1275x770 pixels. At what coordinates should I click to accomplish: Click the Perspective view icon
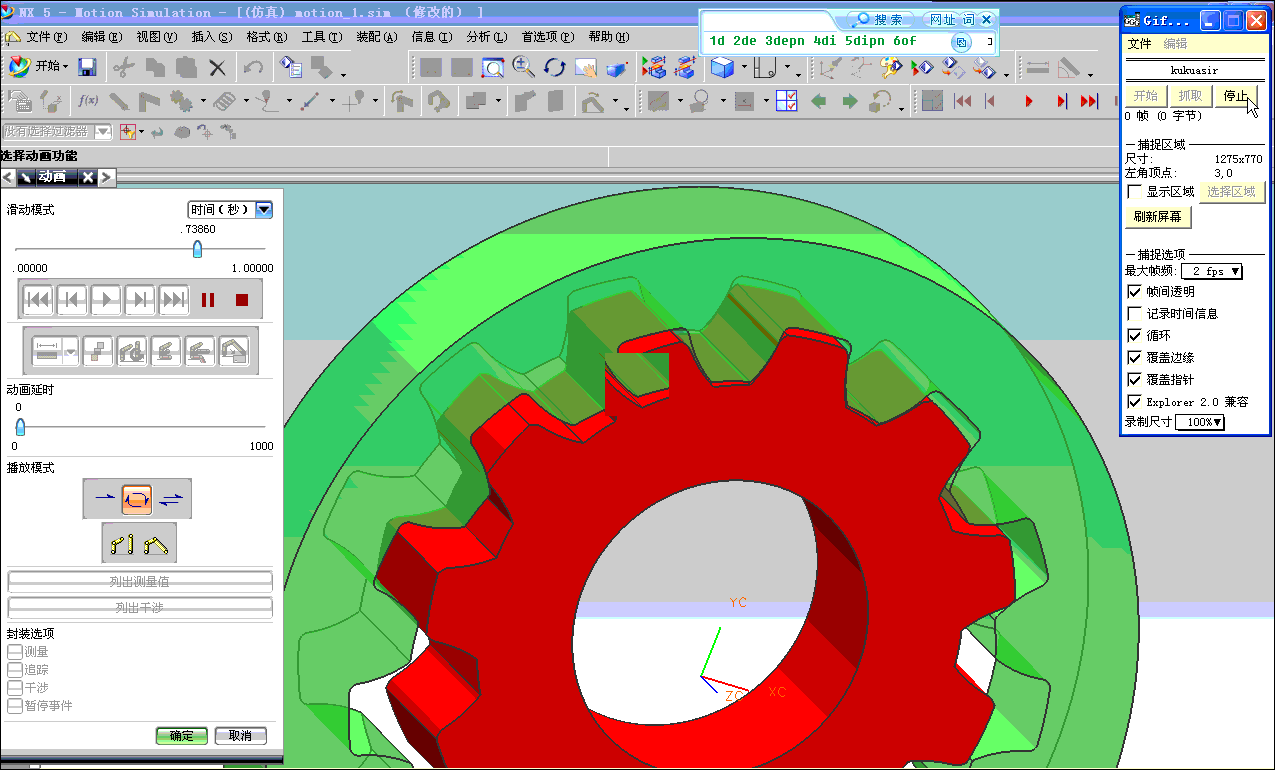tap(617, 67)
